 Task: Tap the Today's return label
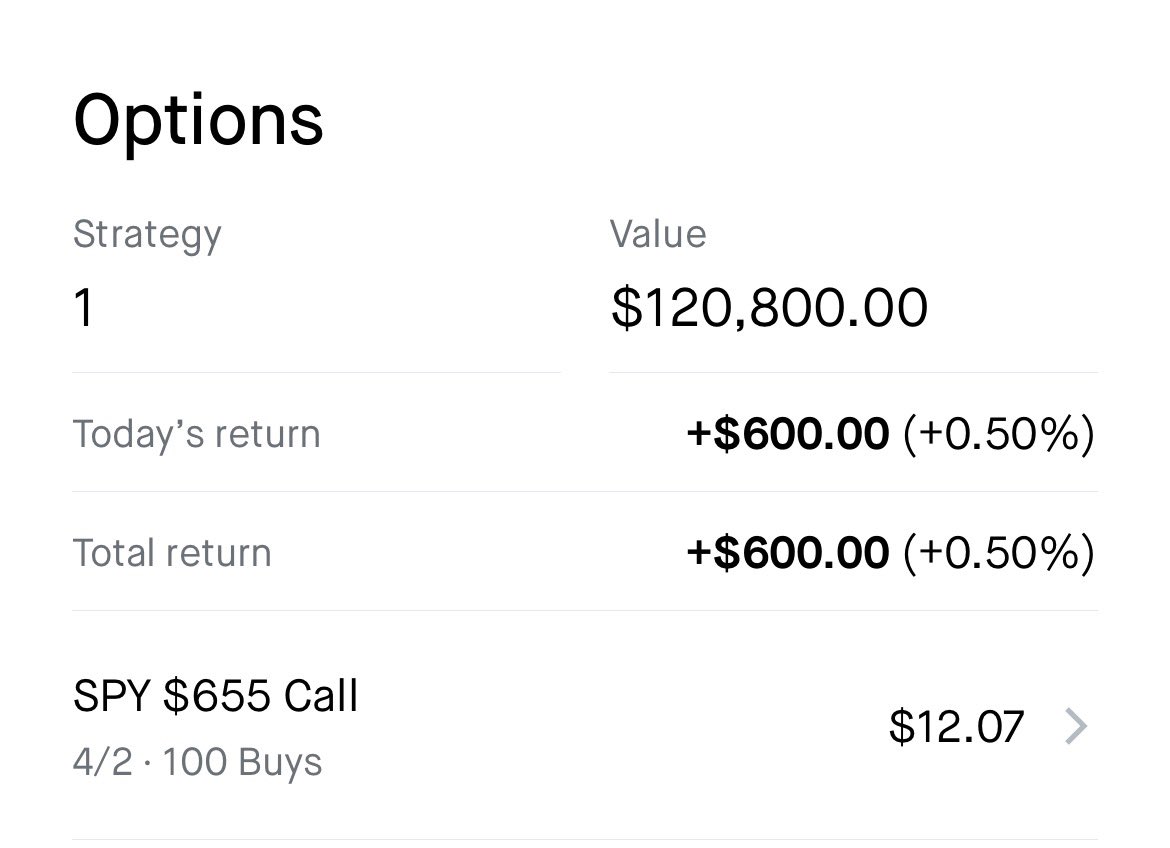pos(196,434)
